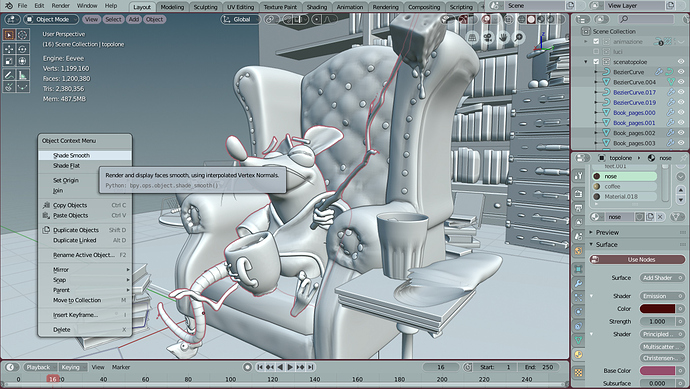690x389 pixels.
Task: Open the Add menu in viewport header
Action: pyautogui.click(x=134, y=19)
